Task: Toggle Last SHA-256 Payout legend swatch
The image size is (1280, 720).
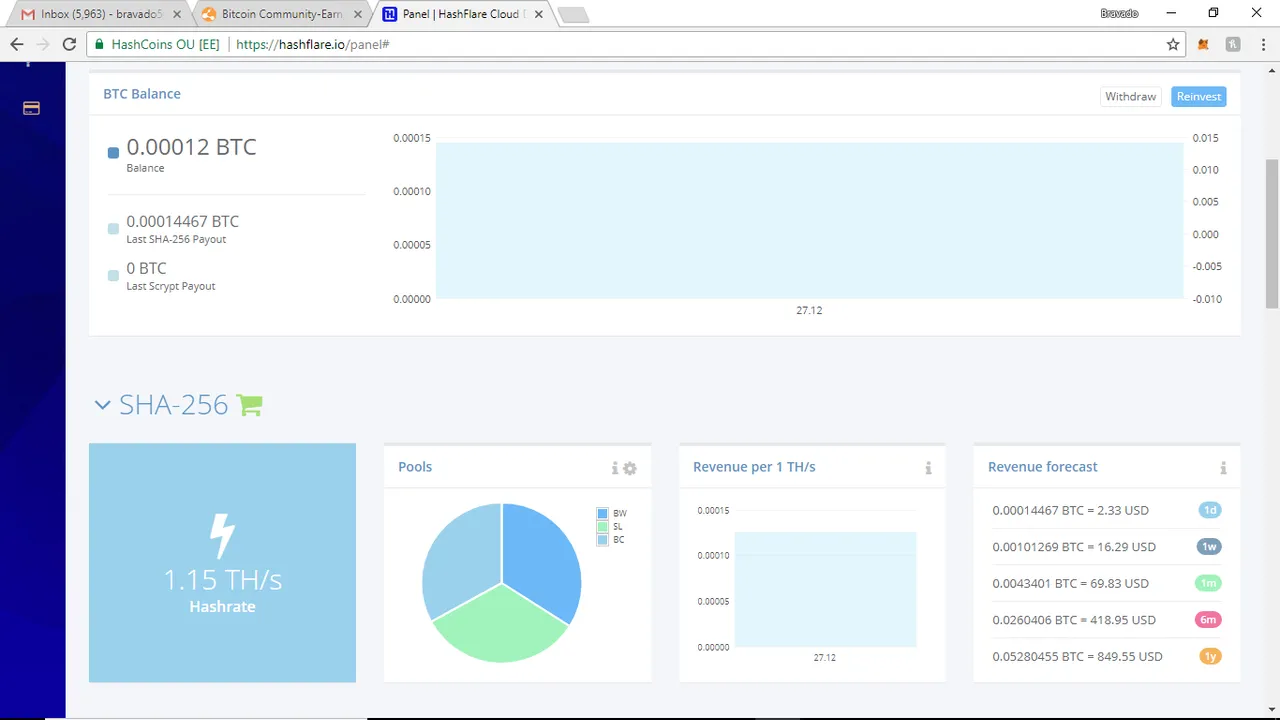Action: pos(113,229)
